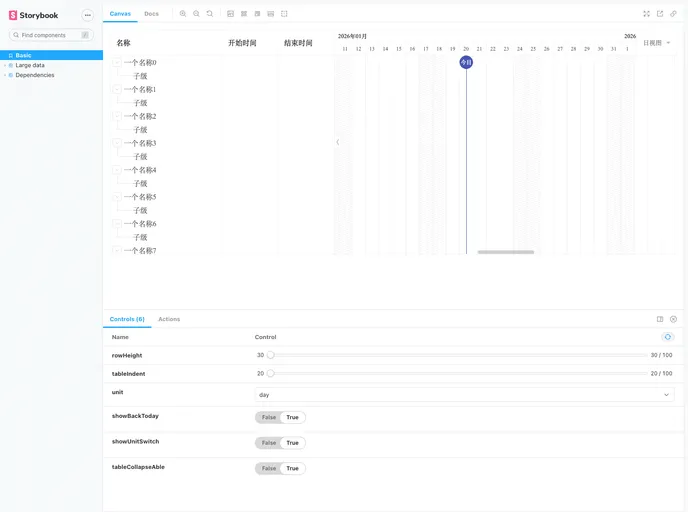
Task: Click the rowHeight control name
Action: click(127, 355)
